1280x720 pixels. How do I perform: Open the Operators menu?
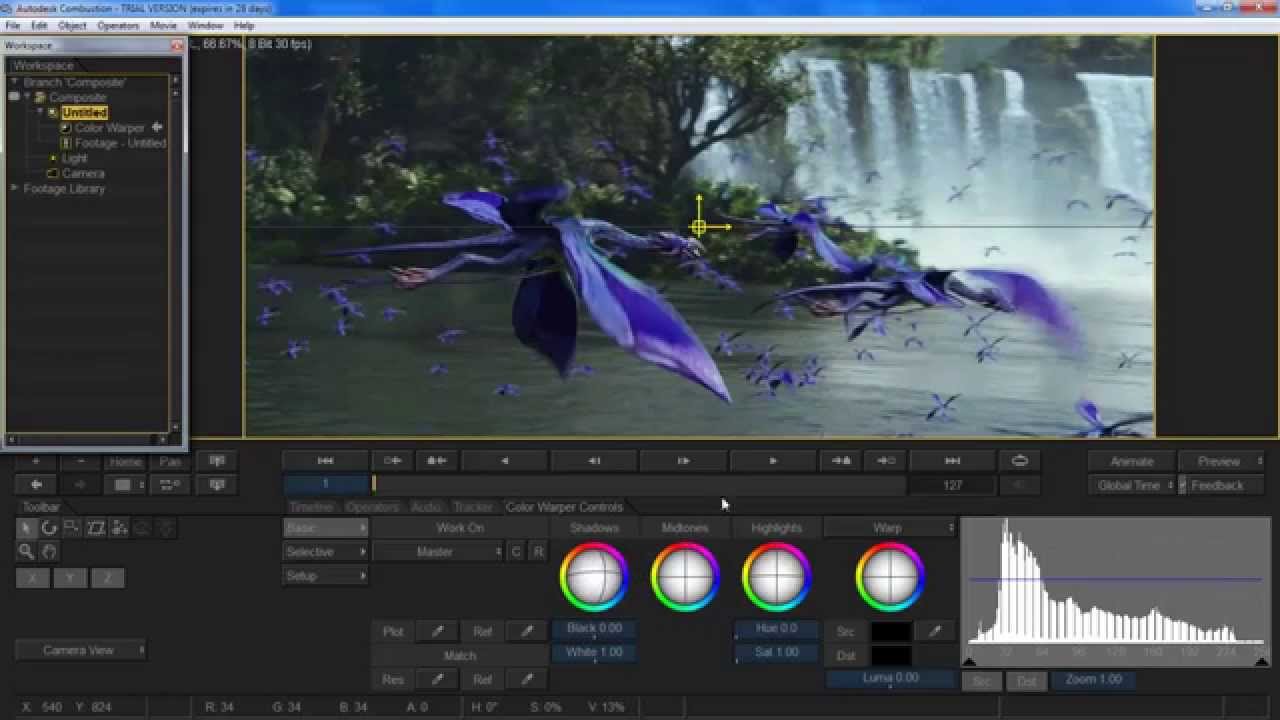click(118, 25)
